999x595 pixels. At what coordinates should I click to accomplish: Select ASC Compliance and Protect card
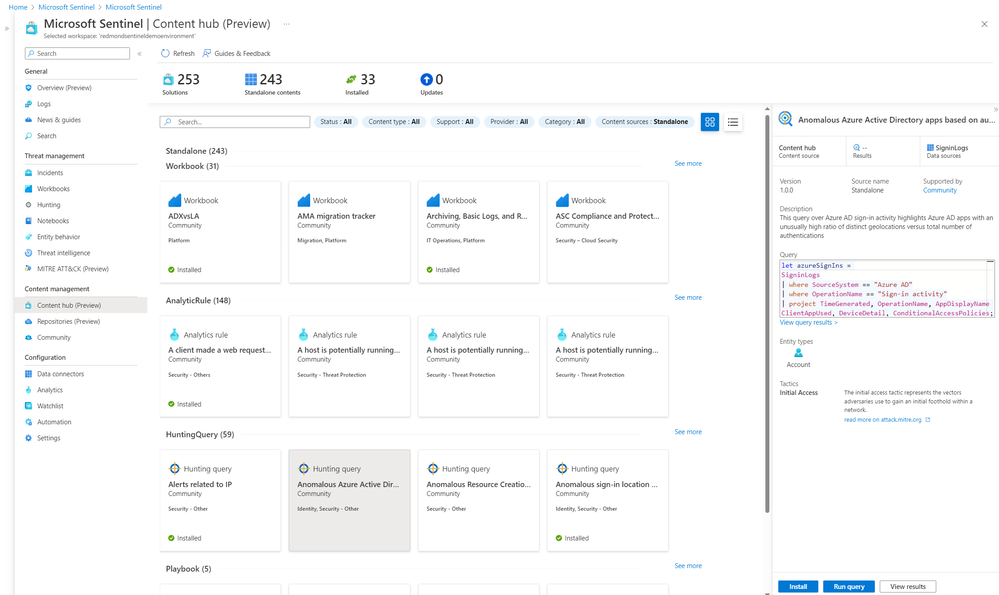[x=608, y=232]
